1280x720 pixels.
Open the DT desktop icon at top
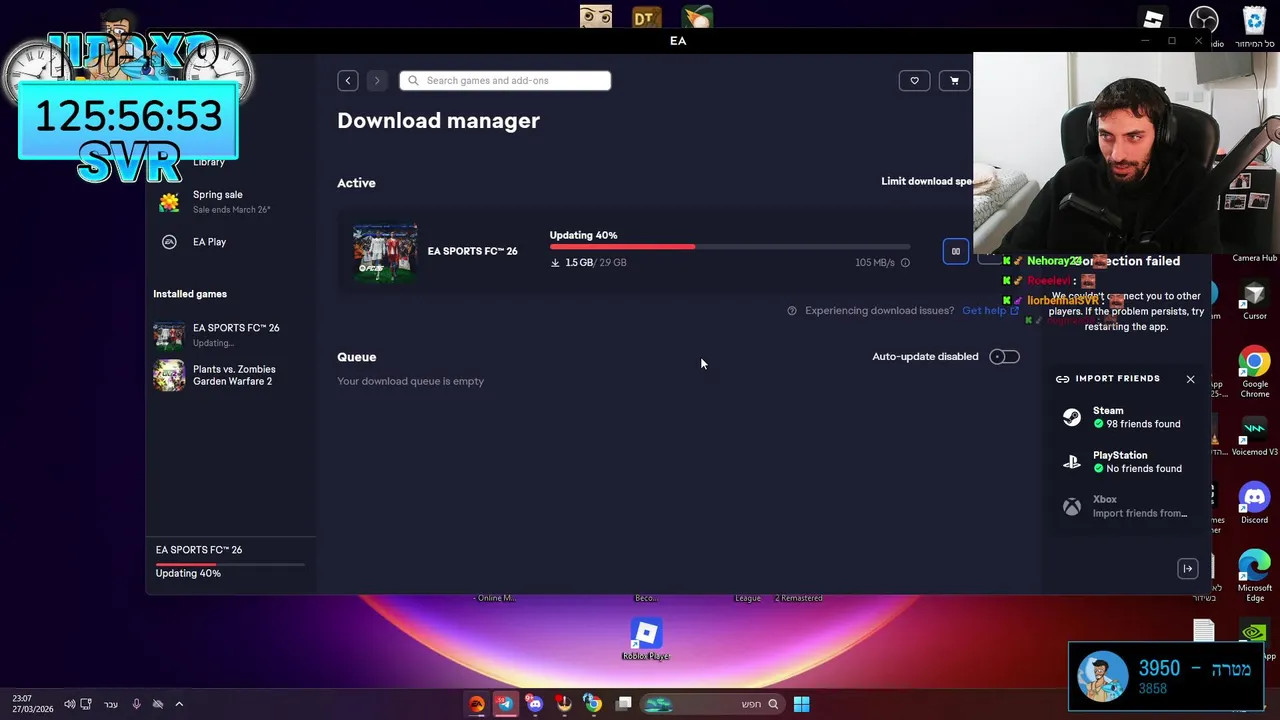645,17
